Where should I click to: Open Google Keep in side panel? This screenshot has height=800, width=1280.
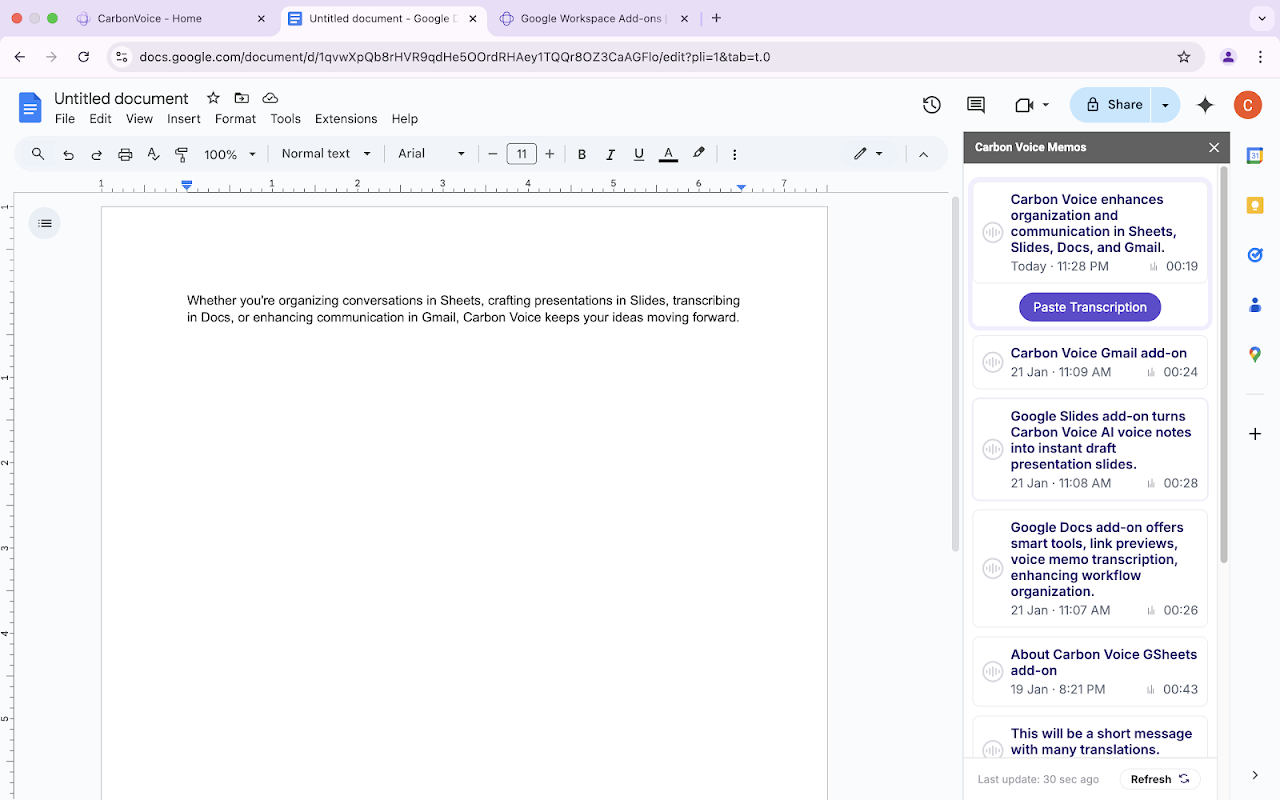point(1255,205)
